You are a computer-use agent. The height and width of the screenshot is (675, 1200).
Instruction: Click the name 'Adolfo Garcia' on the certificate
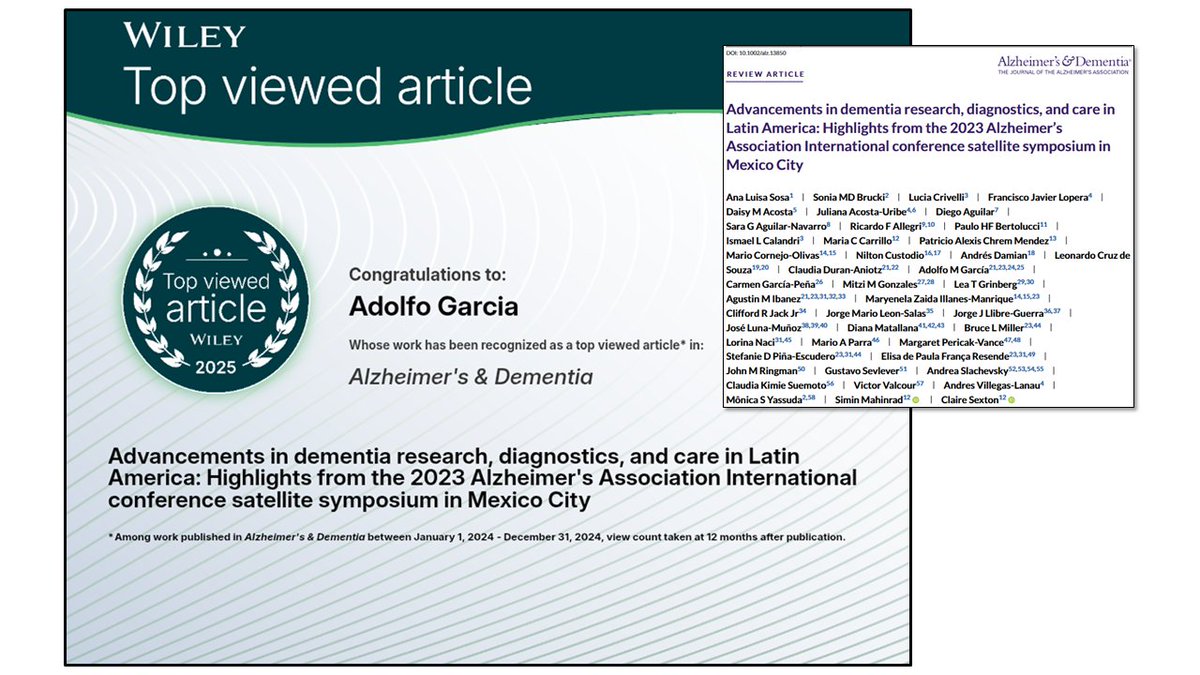[433, 306]
